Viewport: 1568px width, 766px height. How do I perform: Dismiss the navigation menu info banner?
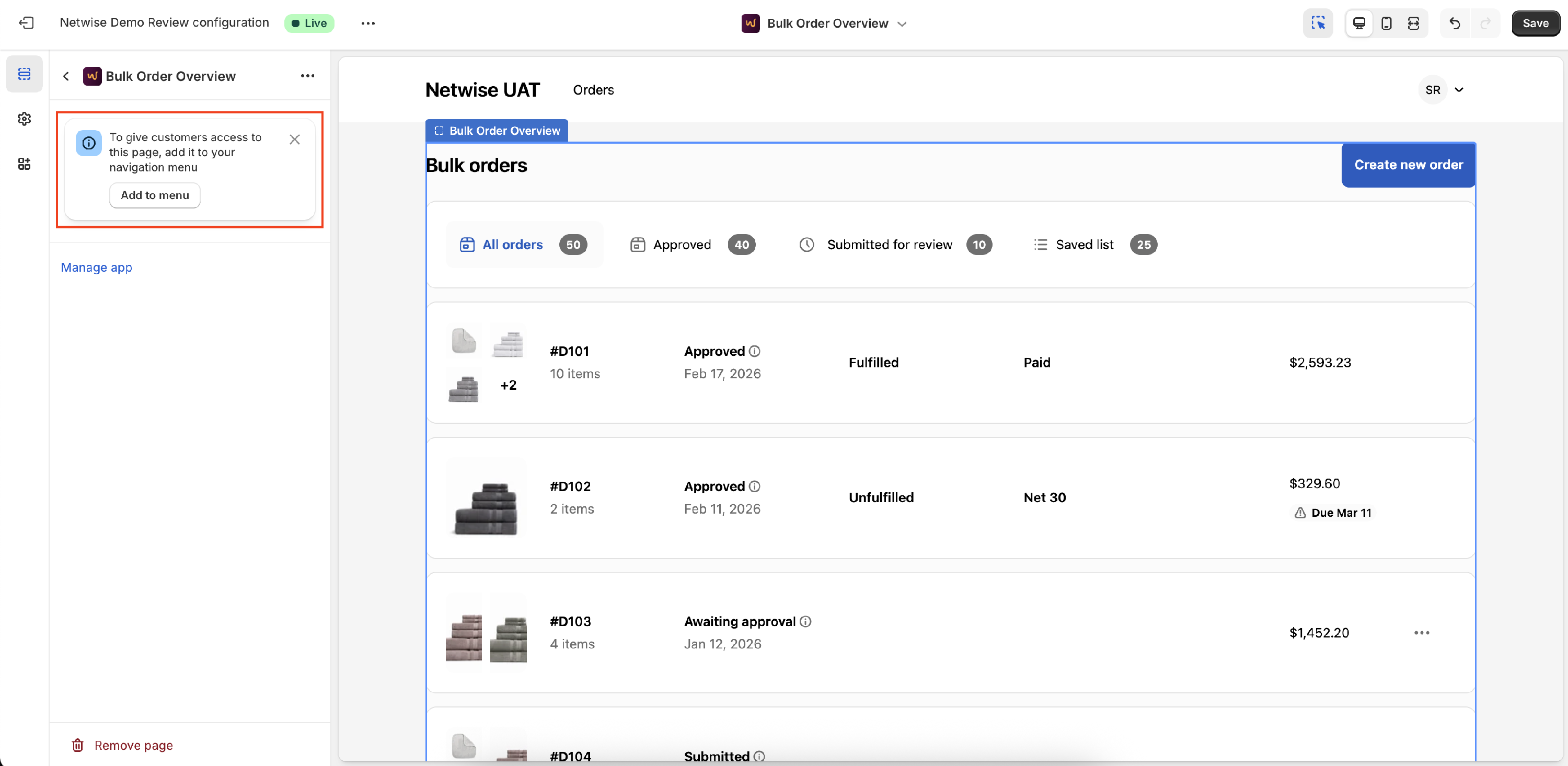click(295, 140)
